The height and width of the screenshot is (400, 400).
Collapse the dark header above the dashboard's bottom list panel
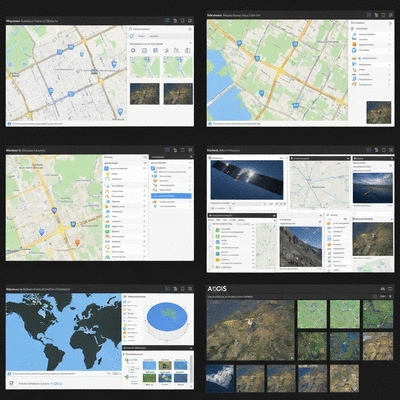click(x=274, y=216)
